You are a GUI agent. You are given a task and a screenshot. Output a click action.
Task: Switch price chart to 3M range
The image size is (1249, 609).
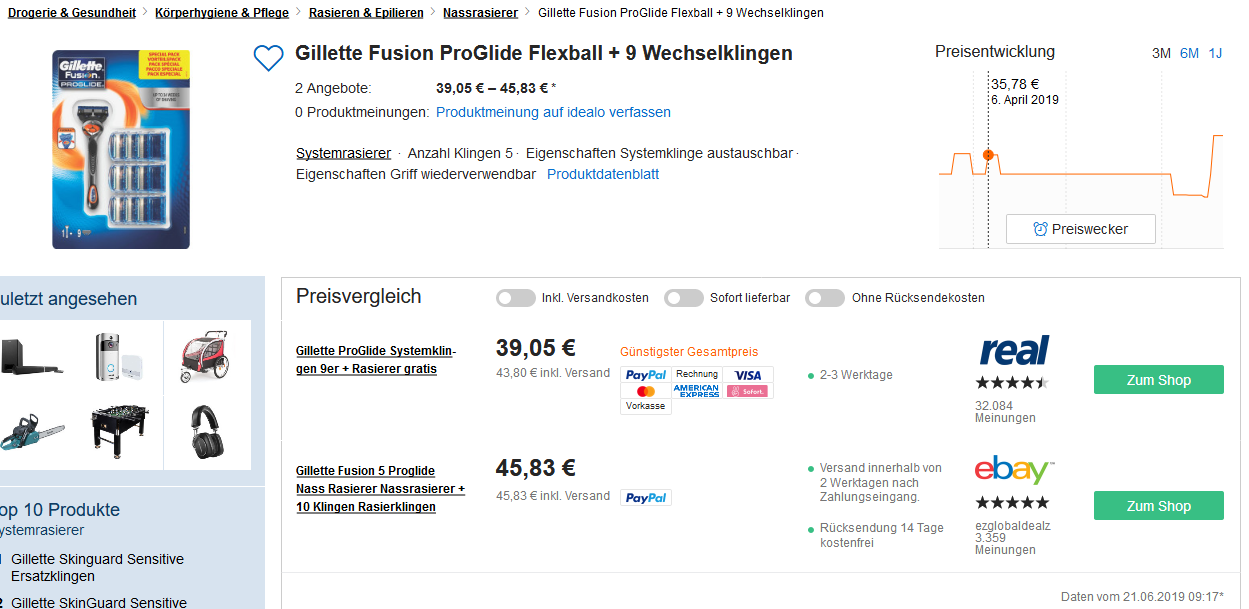(x=1161, y=53)
